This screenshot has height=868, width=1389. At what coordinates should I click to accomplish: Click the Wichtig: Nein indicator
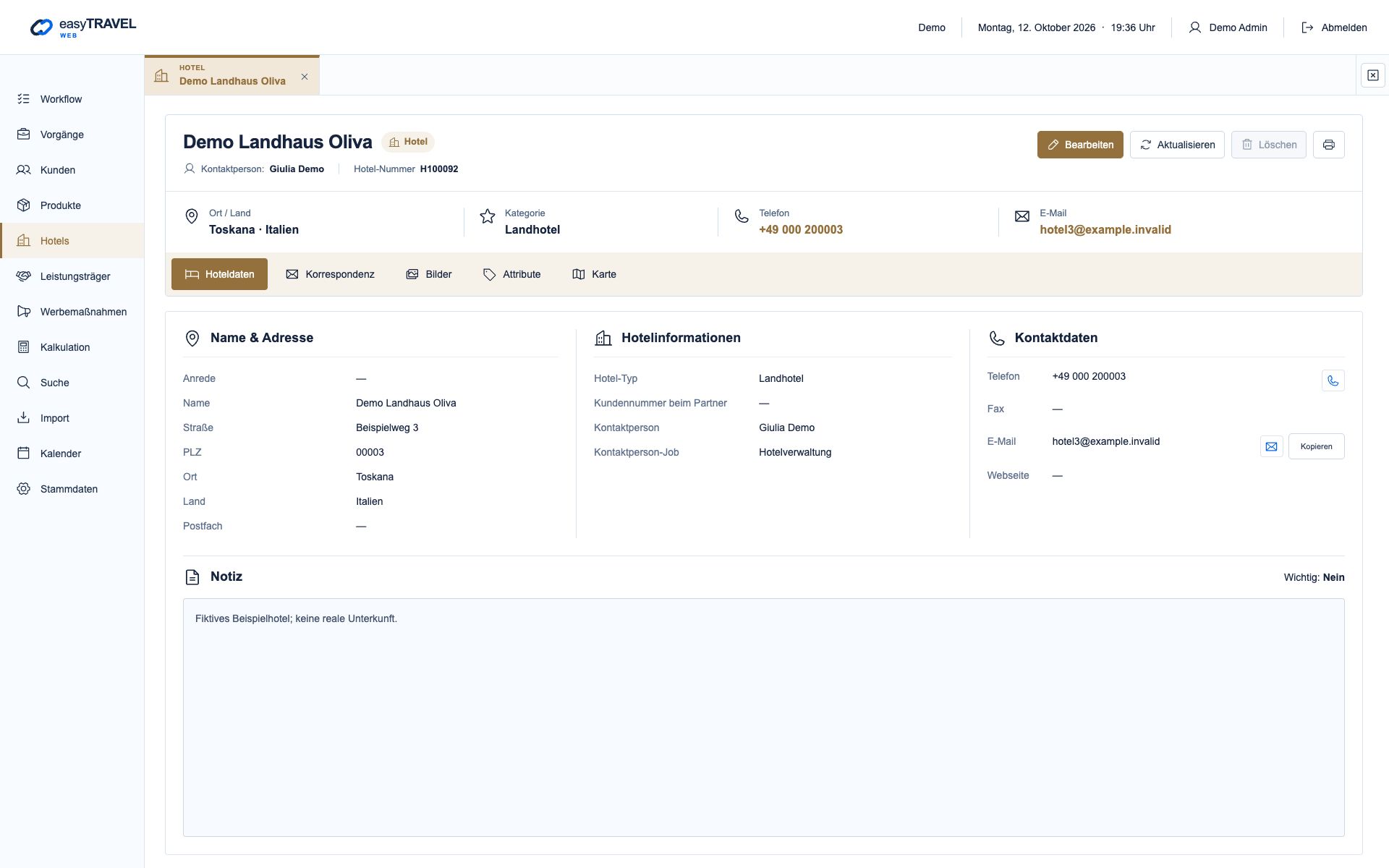1314,577
